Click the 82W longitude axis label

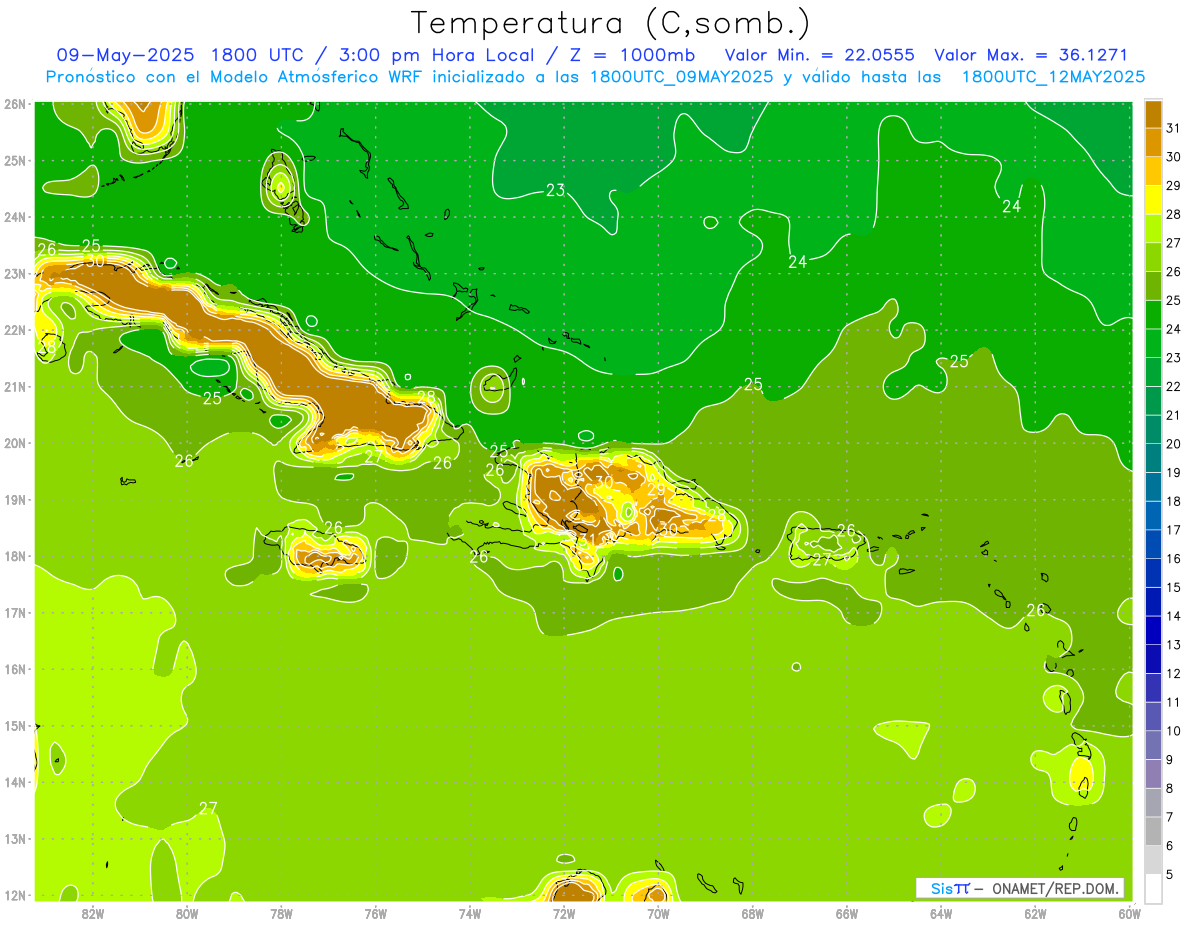[x=93, y=913]
